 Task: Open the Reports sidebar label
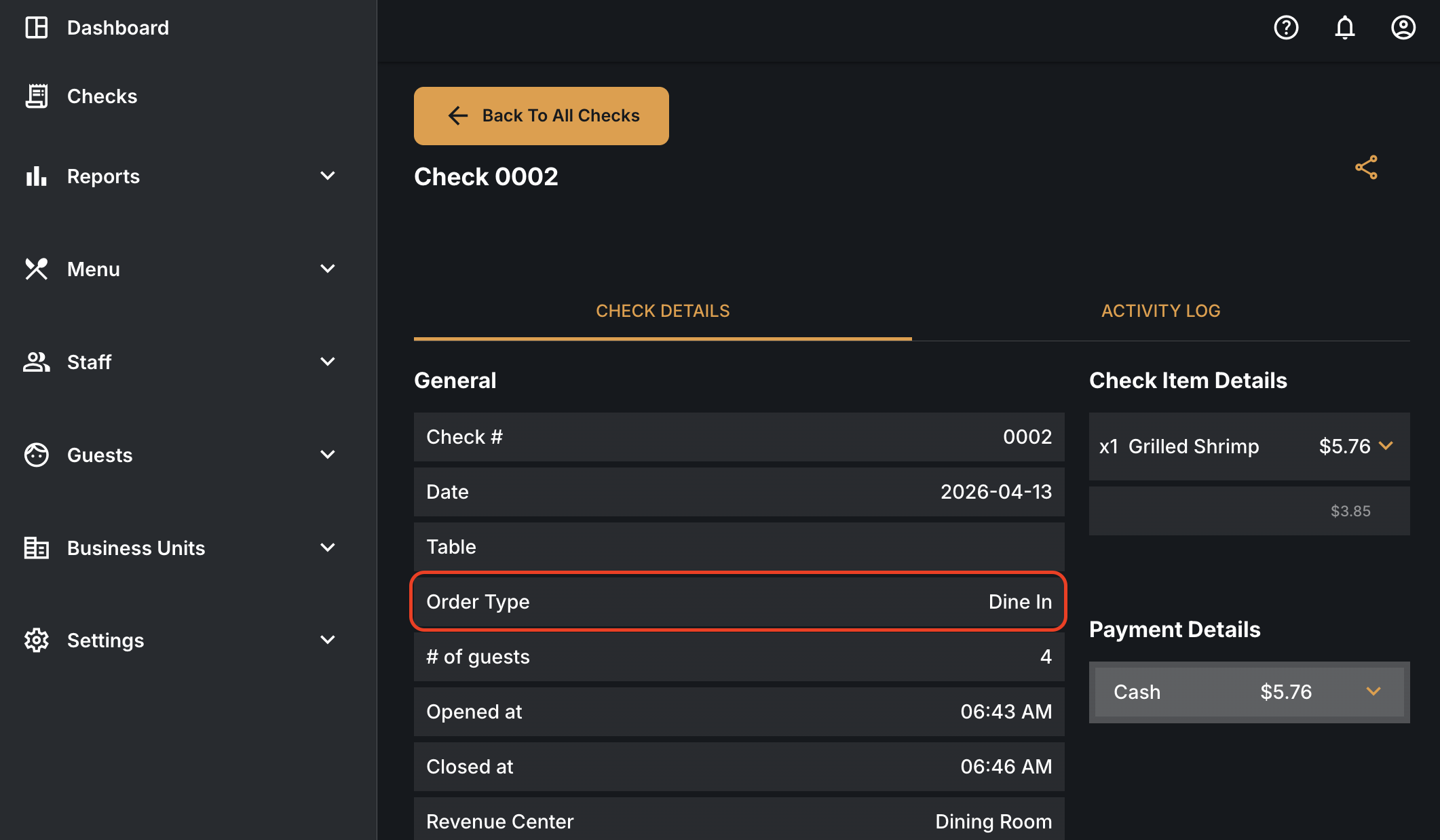(103, 176)
